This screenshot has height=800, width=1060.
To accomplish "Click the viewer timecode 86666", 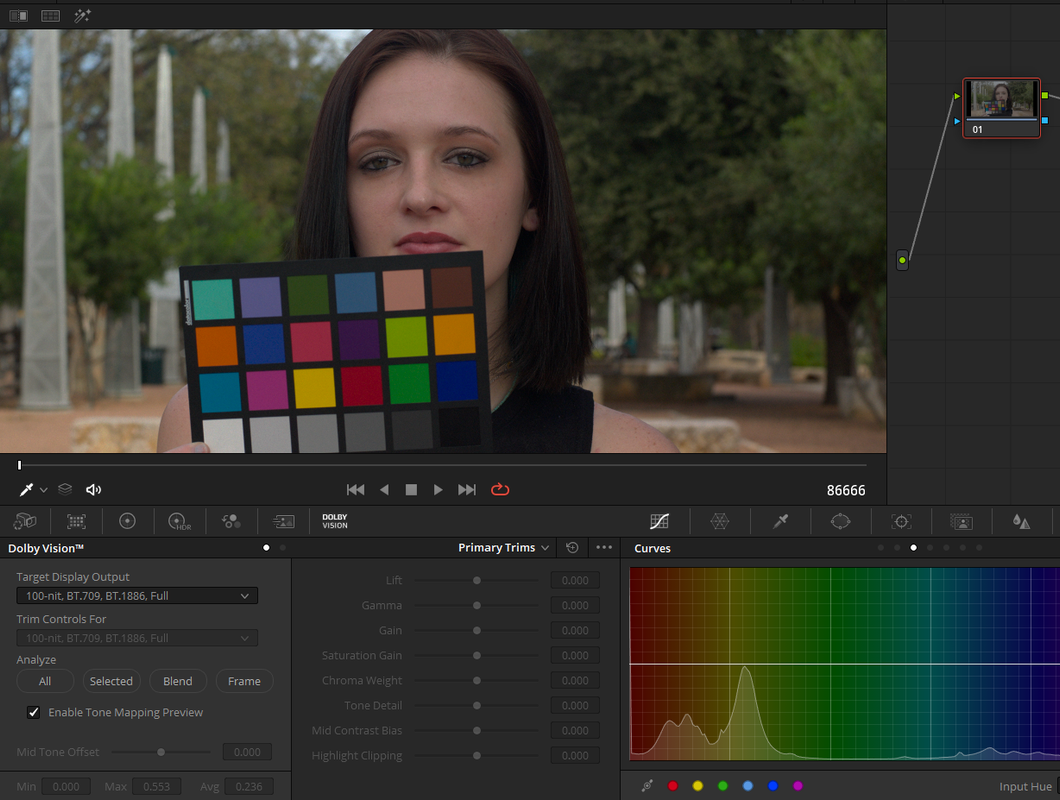I will (846, 490).
